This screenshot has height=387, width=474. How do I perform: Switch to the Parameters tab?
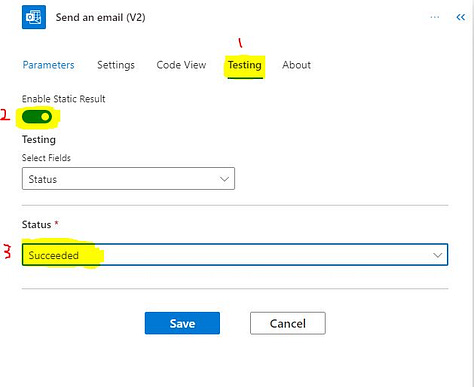[x=48, y=65]
